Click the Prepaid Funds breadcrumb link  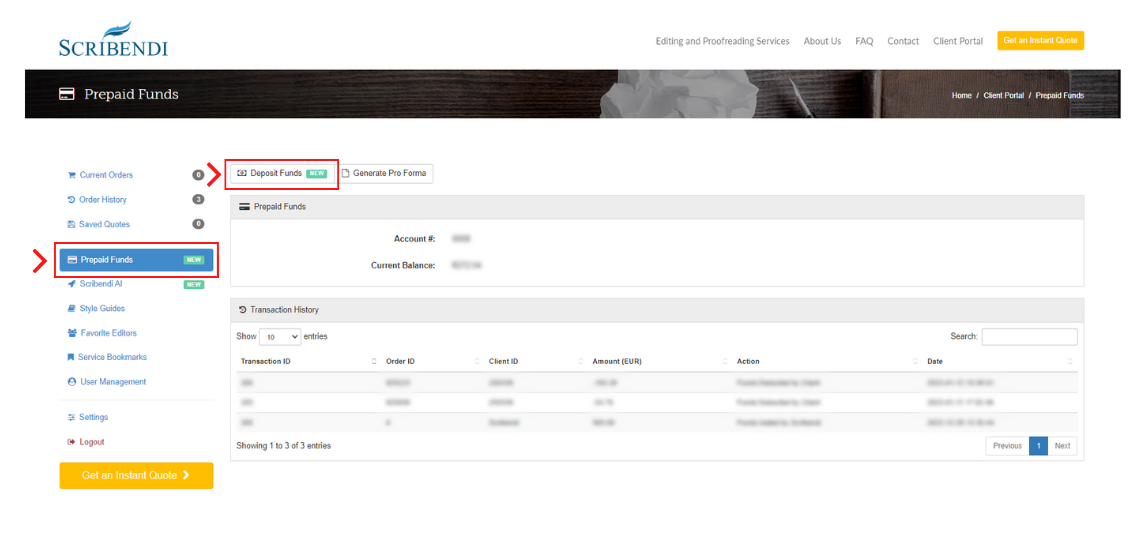(1060, 95)
